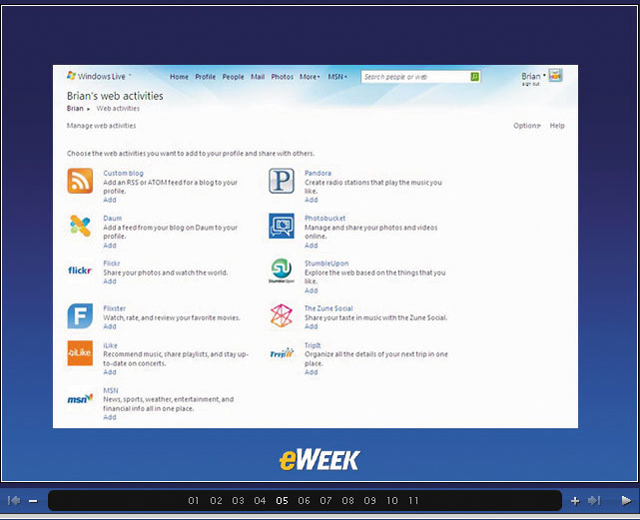640x520 pixels.
Task: Click the orange RSS Custom blog icon
Action: 81,181
